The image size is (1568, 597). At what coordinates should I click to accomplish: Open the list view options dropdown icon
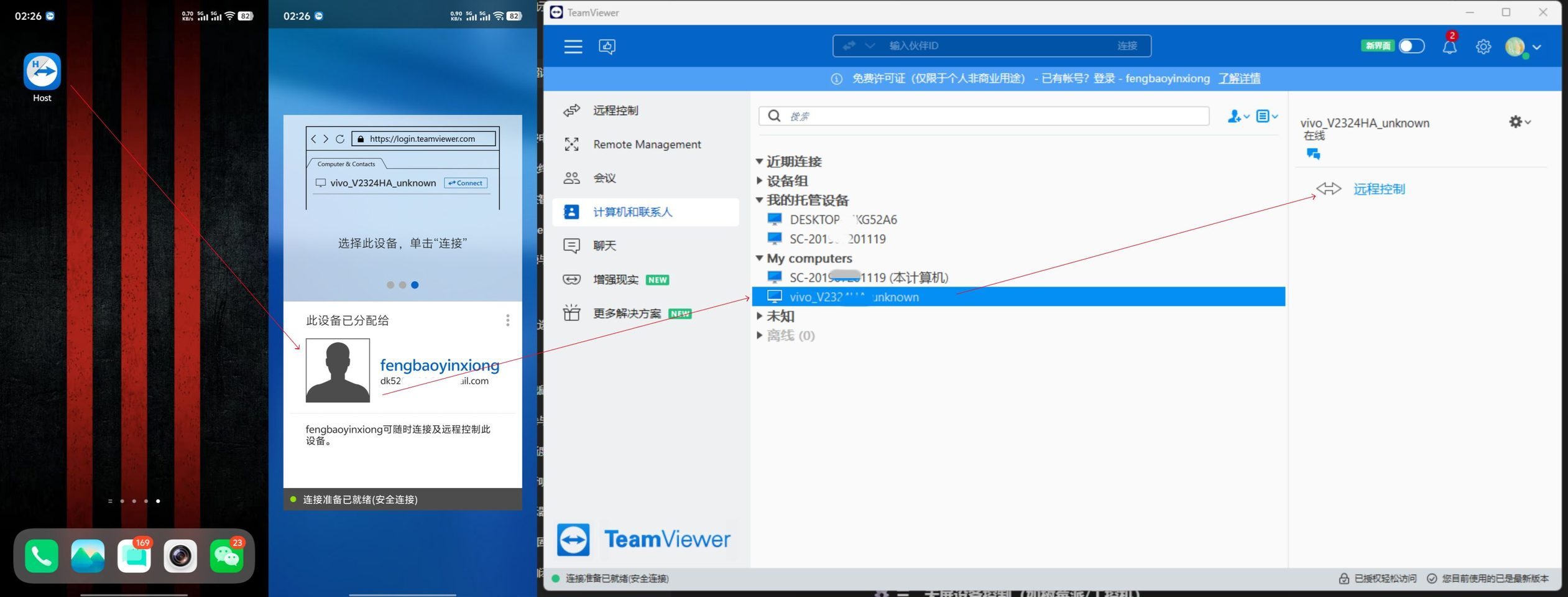[x=1266, y=116]
